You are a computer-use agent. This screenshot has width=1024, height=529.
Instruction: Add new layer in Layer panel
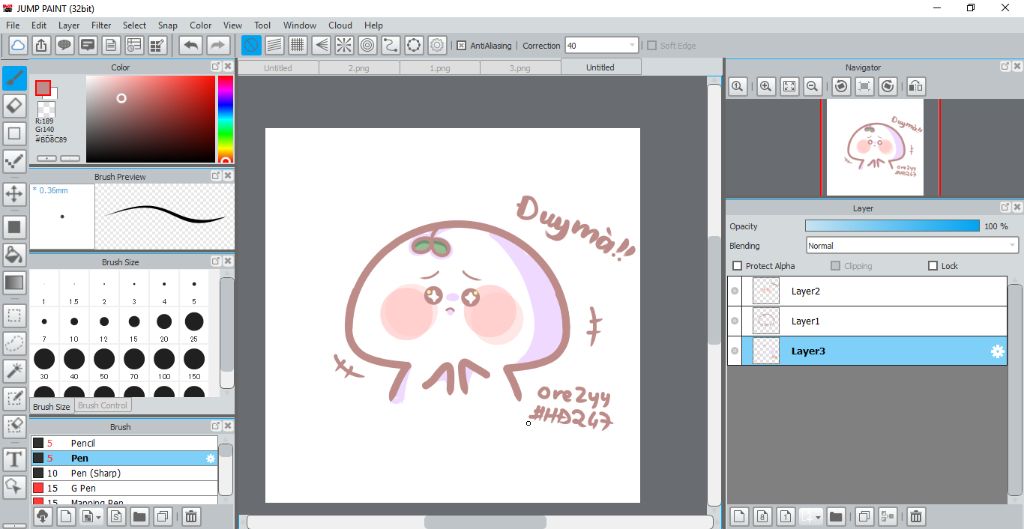click(x=738, y=516)
